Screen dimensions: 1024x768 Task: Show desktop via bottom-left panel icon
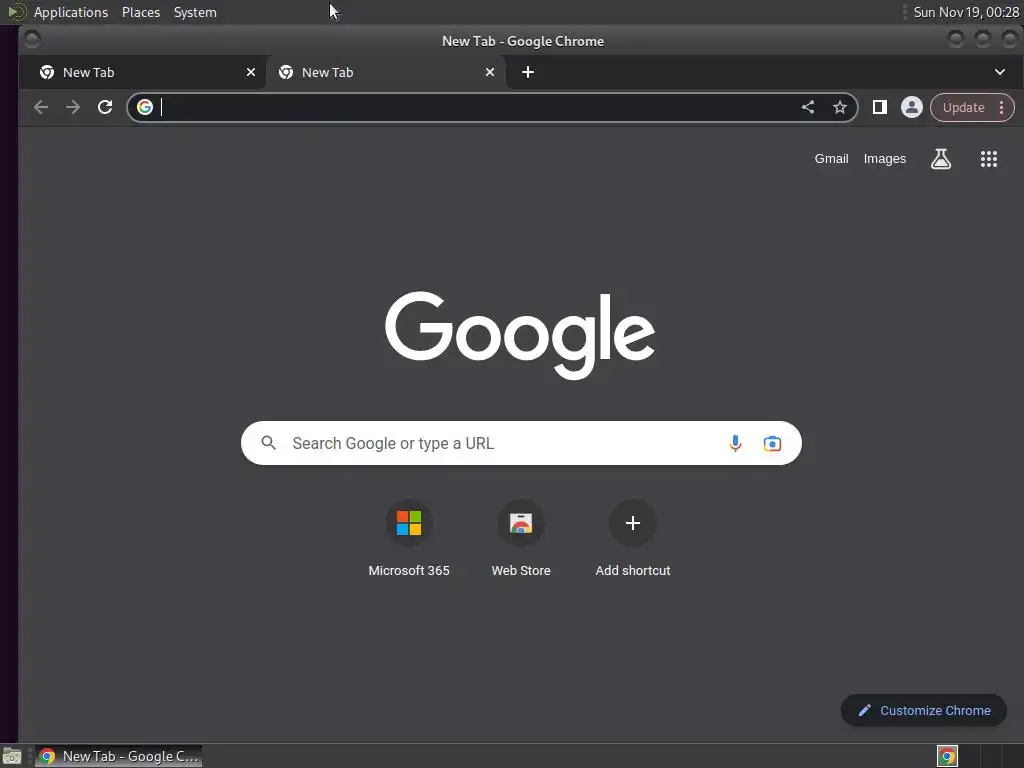pyautogui.click(x=12, y=757)
